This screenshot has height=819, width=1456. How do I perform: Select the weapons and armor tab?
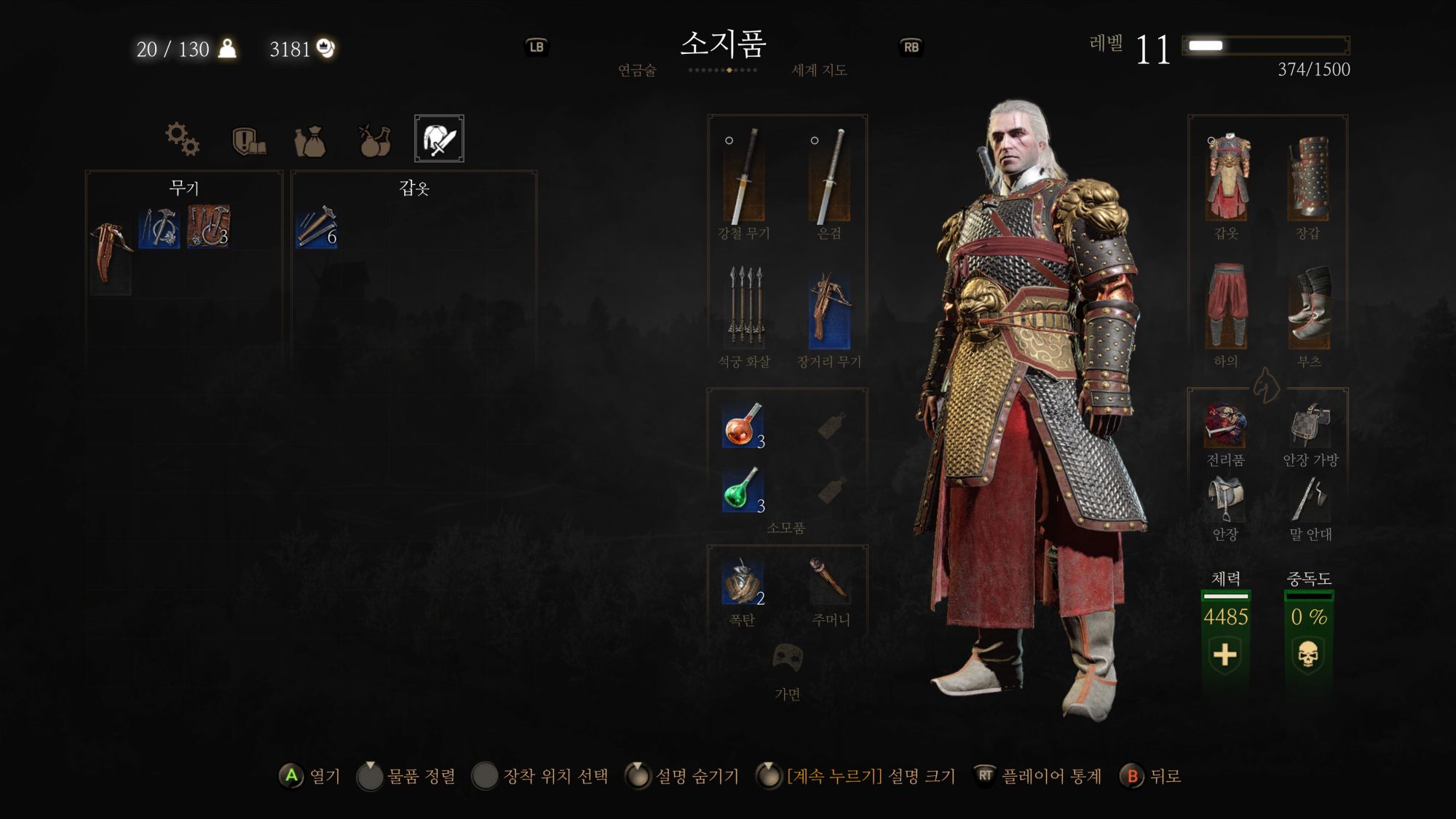(x=439, y=138)
